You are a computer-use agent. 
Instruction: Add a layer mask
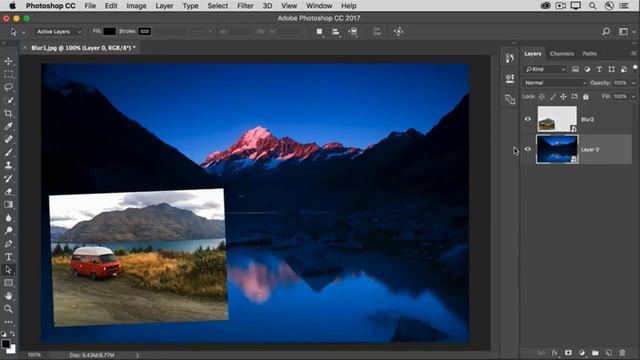(568, 353)
